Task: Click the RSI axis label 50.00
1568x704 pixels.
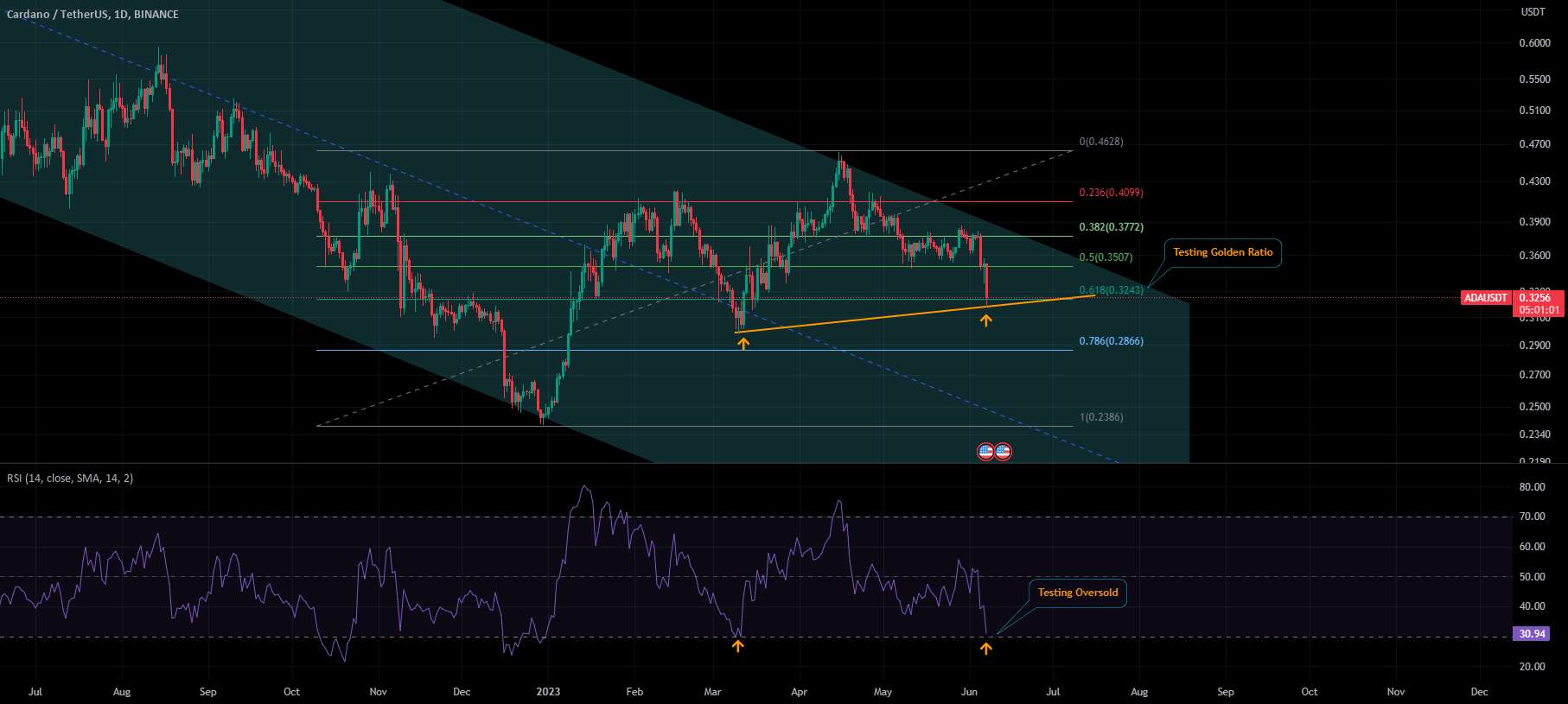Action: (1532, 577)
